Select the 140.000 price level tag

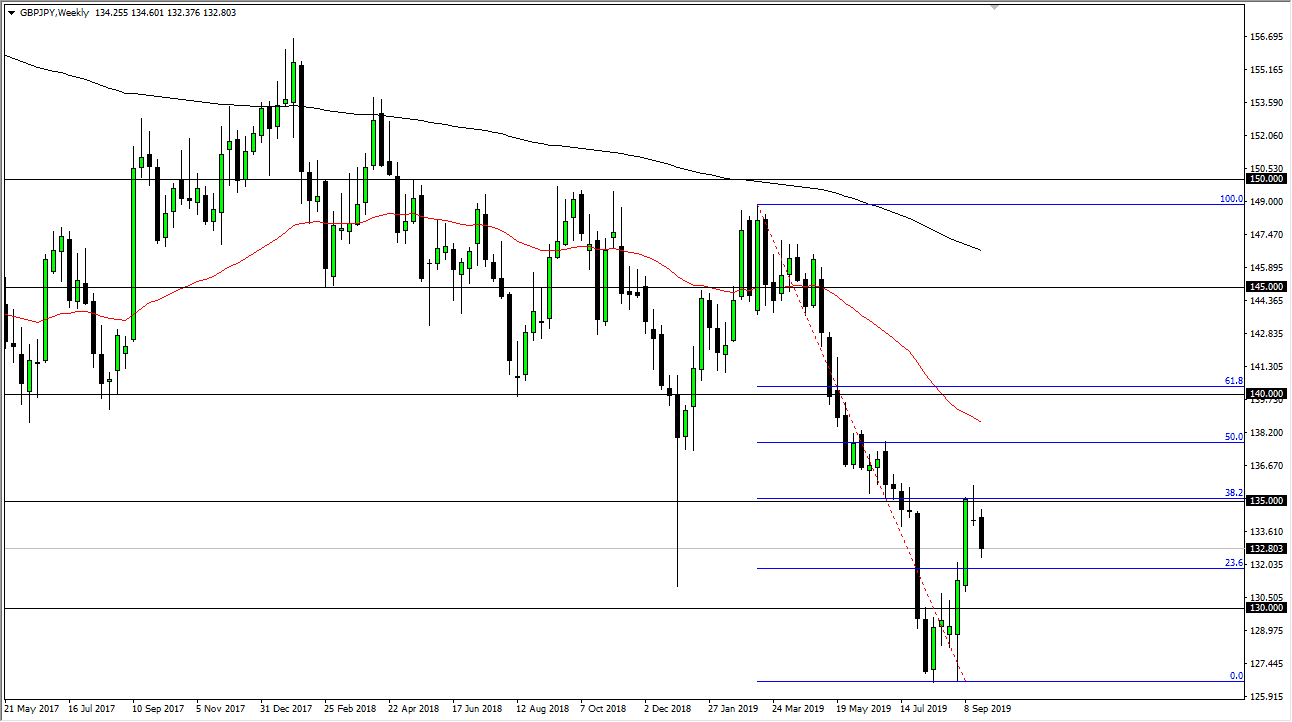point(1266,394)
